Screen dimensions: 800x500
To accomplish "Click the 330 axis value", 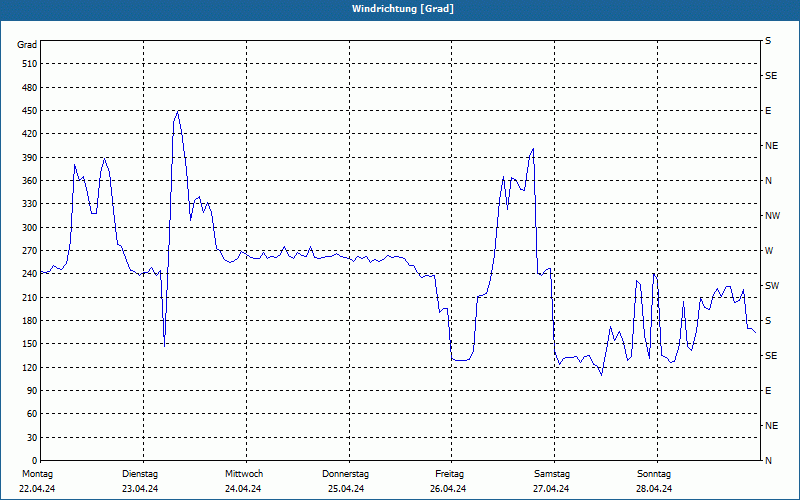I will point(29,204).
